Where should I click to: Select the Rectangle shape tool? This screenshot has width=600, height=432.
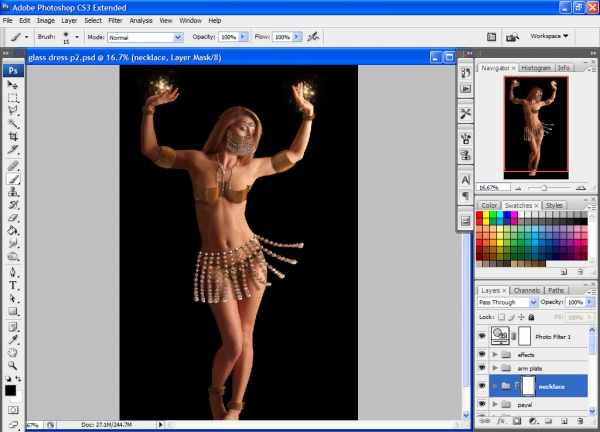[13, 311]
